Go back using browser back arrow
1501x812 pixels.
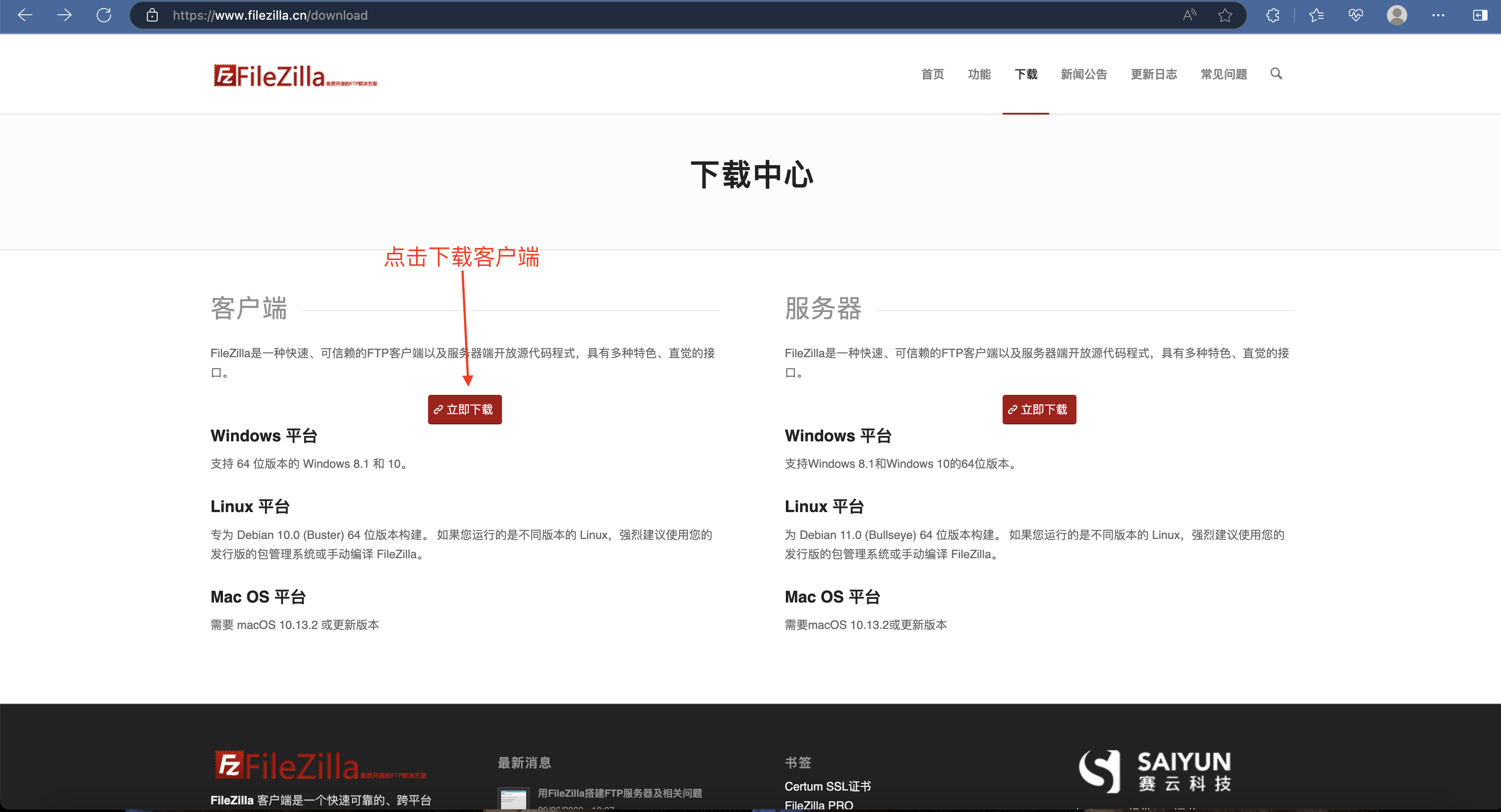pos(25,15)
